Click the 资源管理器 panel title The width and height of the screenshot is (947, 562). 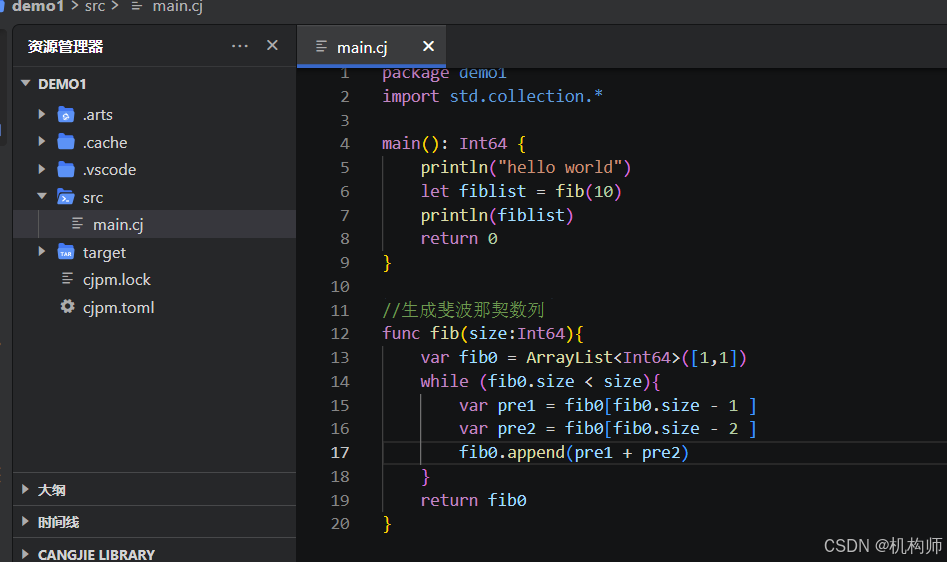pos(65,46)
